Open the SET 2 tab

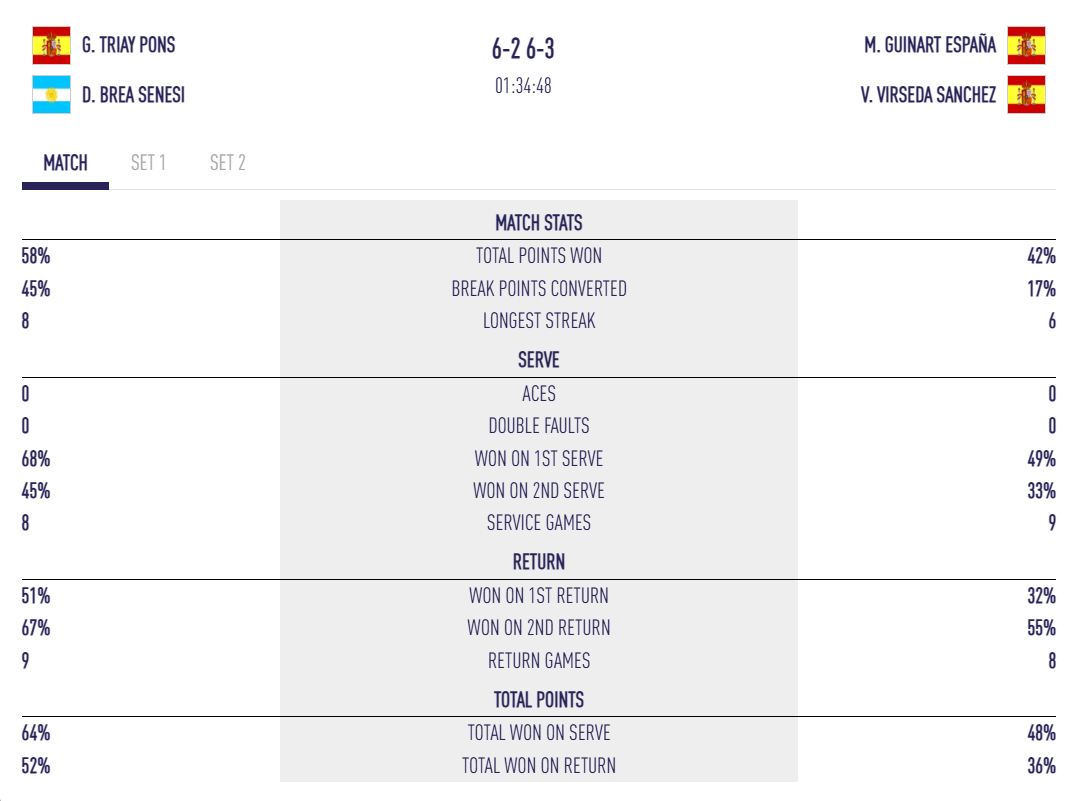pyautogui.click(x=227, y=163)
